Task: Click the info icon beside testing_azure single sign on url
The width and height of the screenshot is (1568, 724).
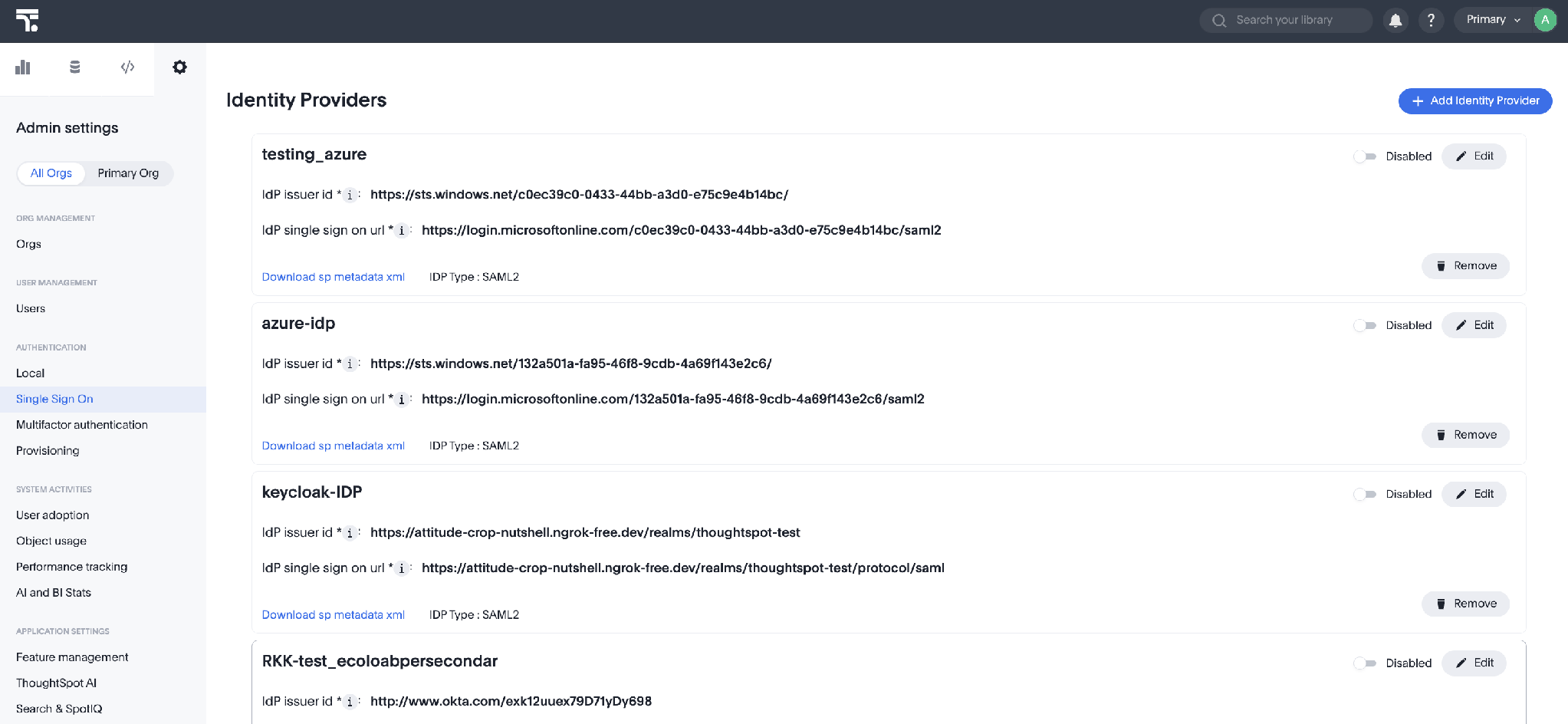Action: pos(401,230)
